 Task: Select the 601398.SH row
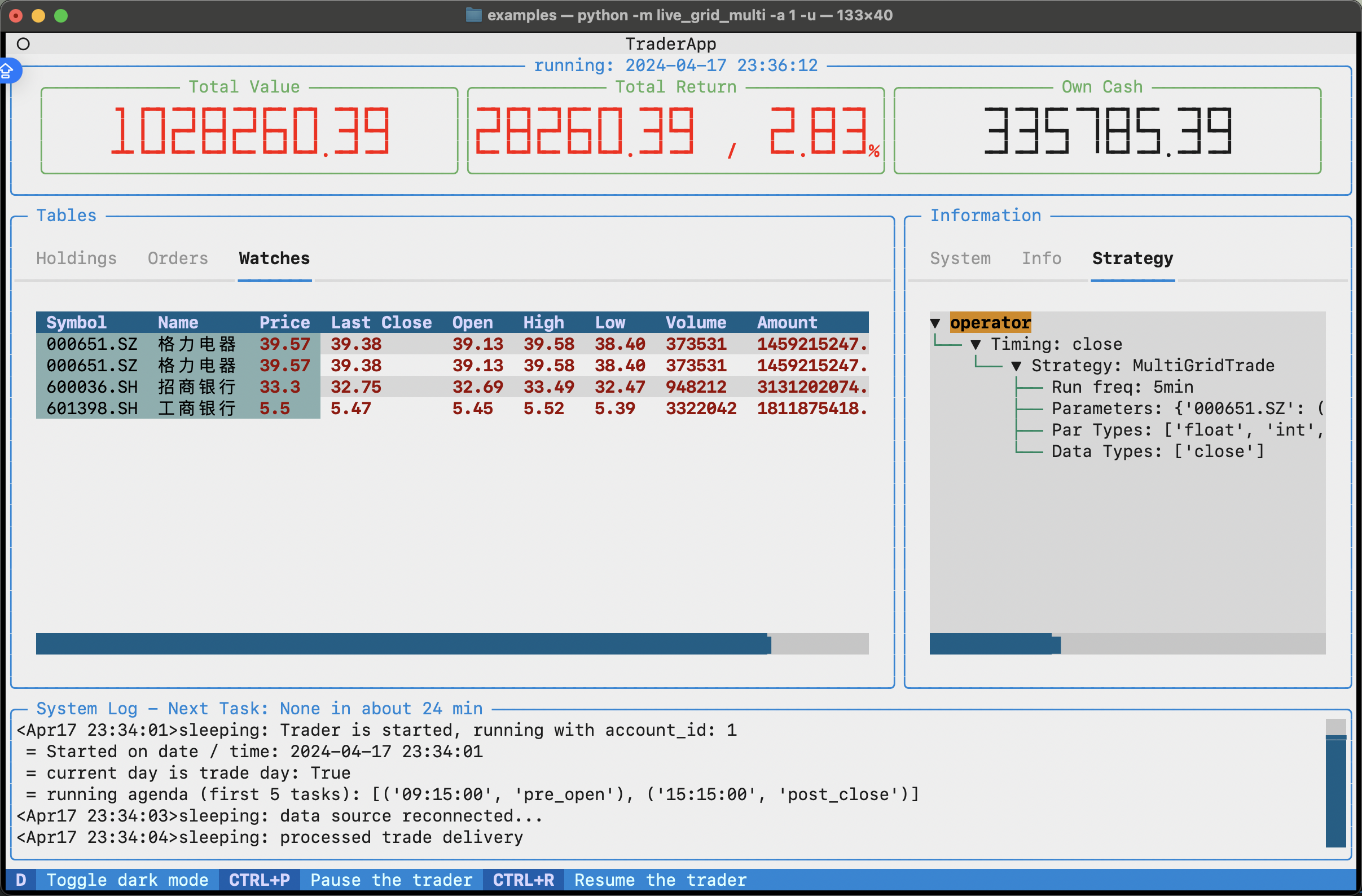[x=91, y=409]
